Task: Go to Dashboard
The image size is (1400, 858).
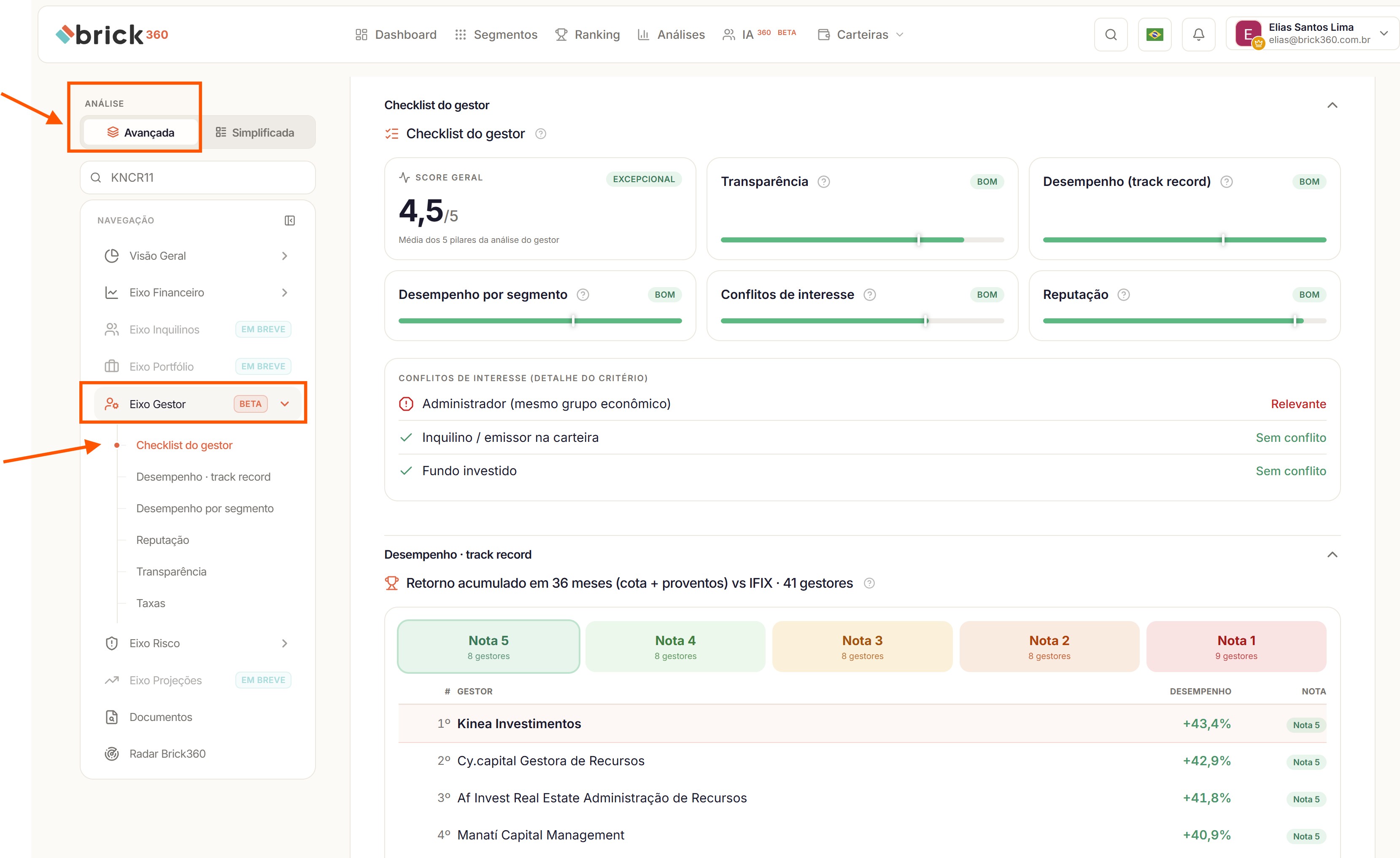Action: 396,35
